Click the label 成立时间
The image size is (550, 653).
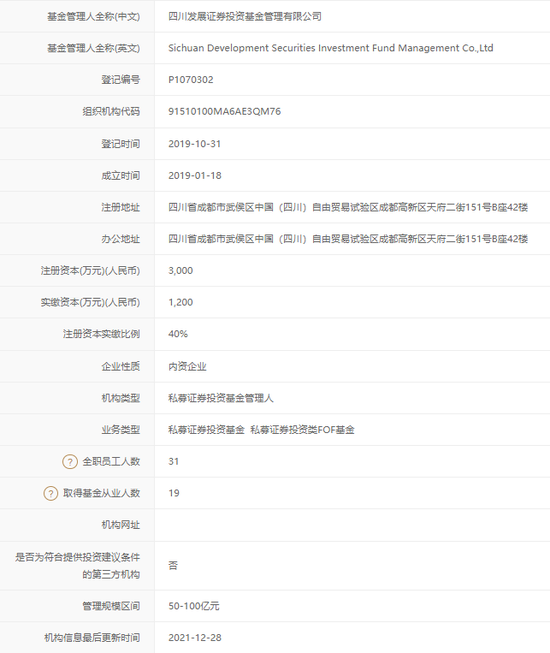click(121, 175)
